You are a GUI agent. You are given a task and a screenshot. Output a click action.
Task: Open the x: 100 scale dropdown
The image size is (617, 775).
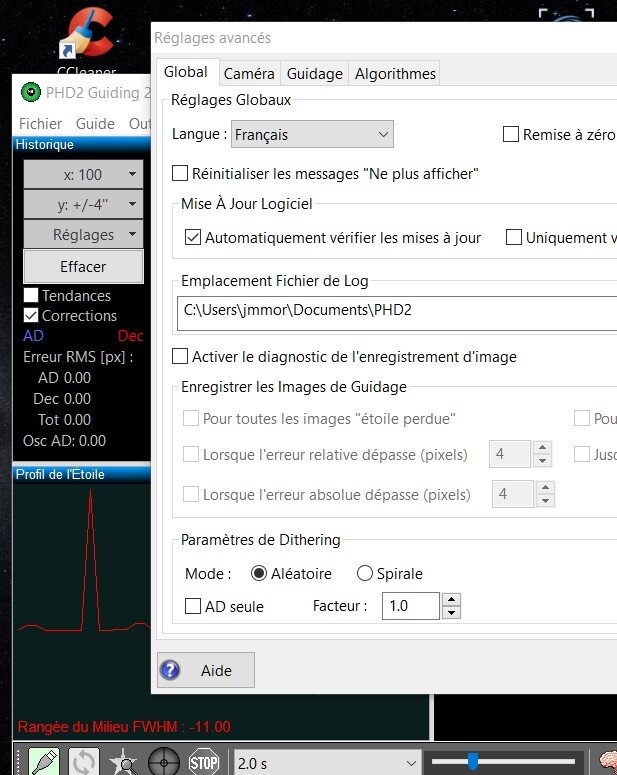[84, 174]
